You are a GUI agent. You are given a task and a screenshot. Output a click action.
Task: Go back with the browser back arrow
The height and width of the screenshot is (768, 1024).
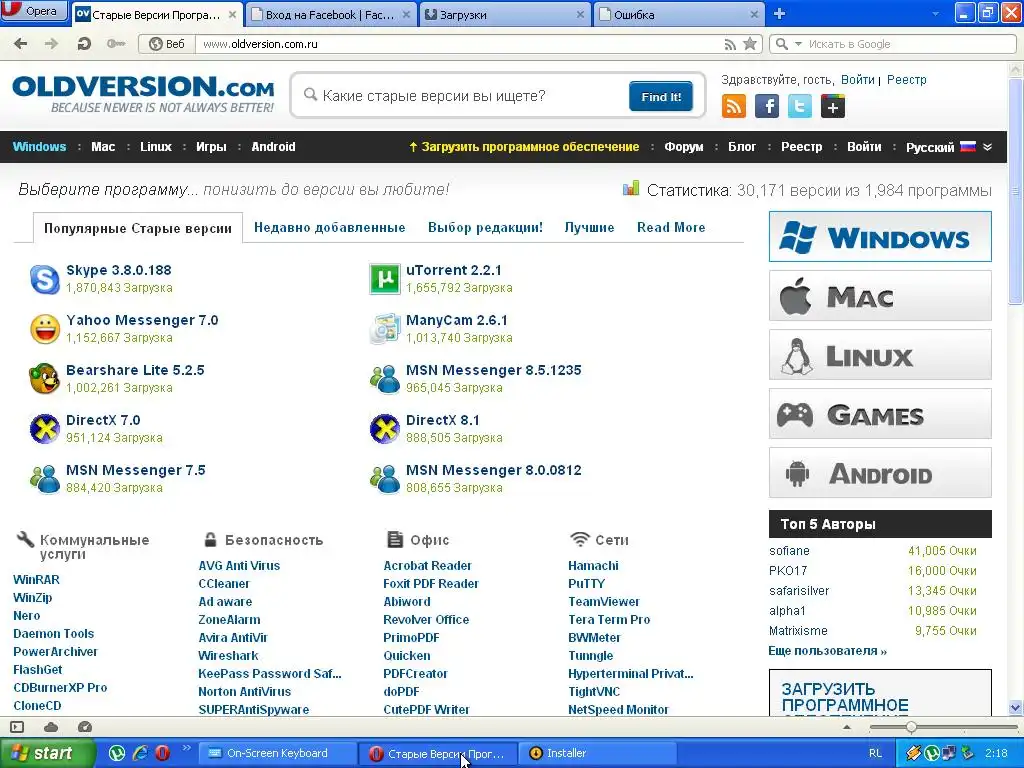pyautogui.click(x=21, y=44)
